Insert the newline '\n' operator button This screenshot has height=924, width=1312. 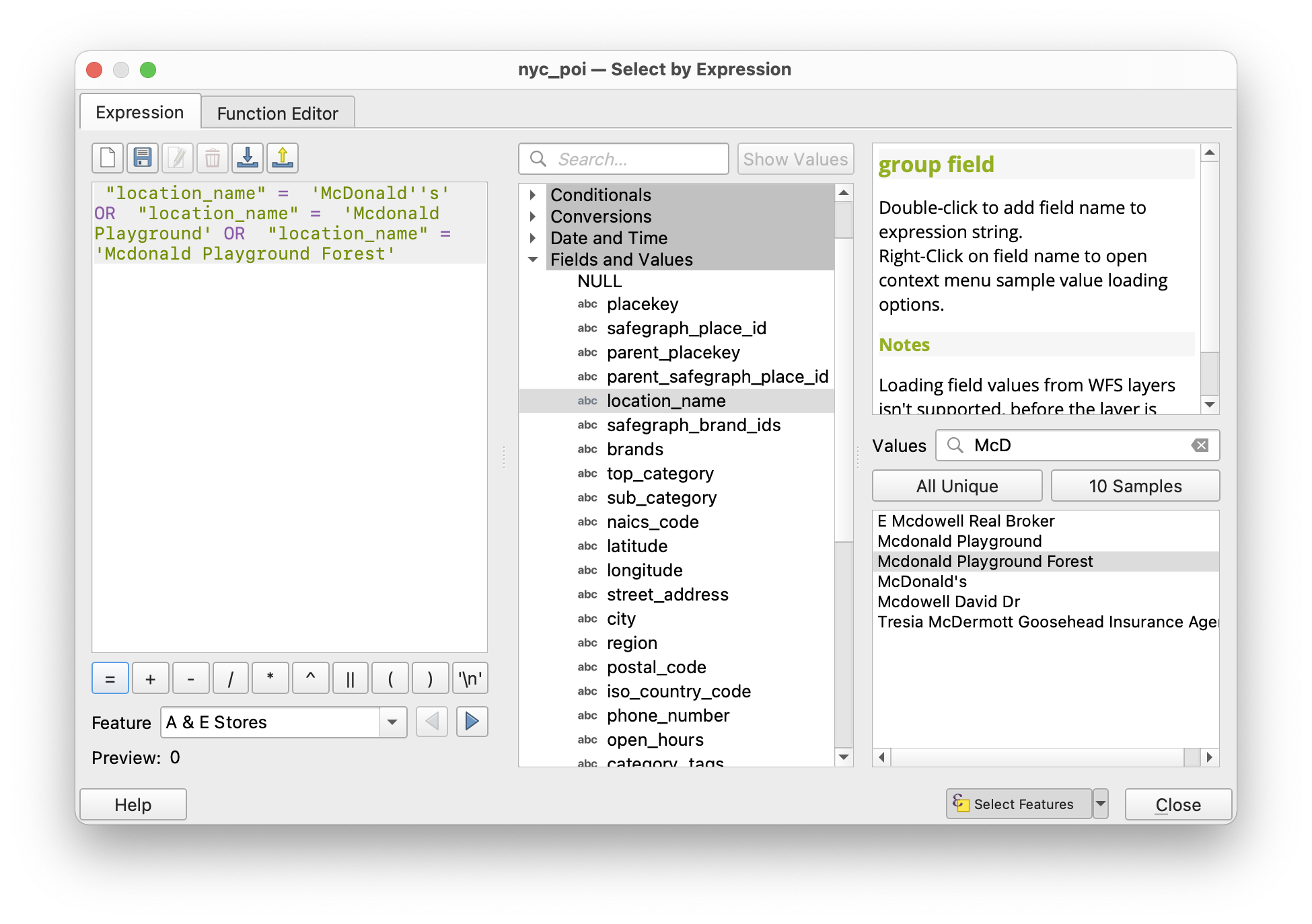click(x=470, y=679)
